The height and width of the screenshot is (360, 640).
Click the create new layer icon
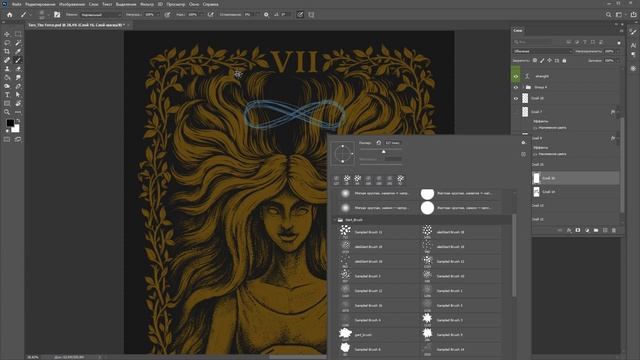tap(605, 230)
